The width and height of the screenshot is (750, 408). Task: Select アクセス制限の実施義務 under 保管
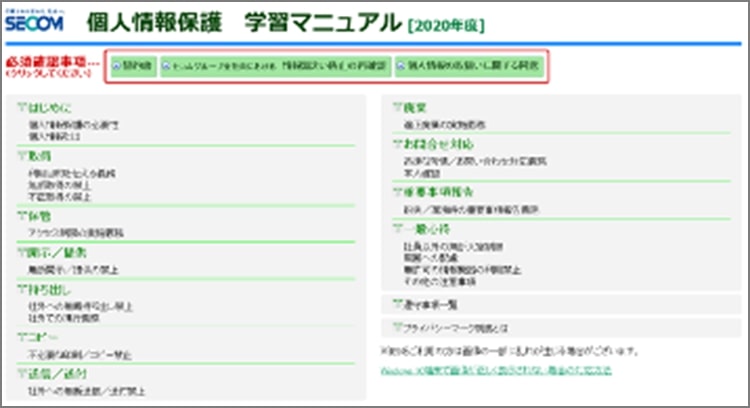point(76,232)
